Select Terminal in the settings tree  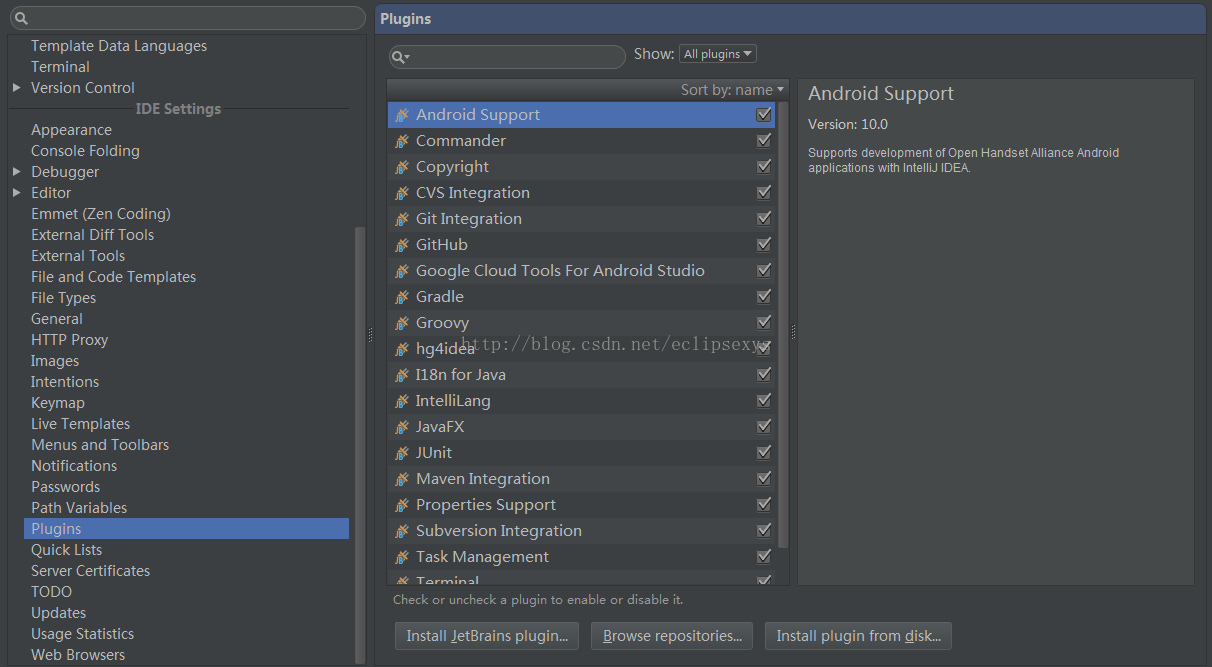tap(60, 67)
